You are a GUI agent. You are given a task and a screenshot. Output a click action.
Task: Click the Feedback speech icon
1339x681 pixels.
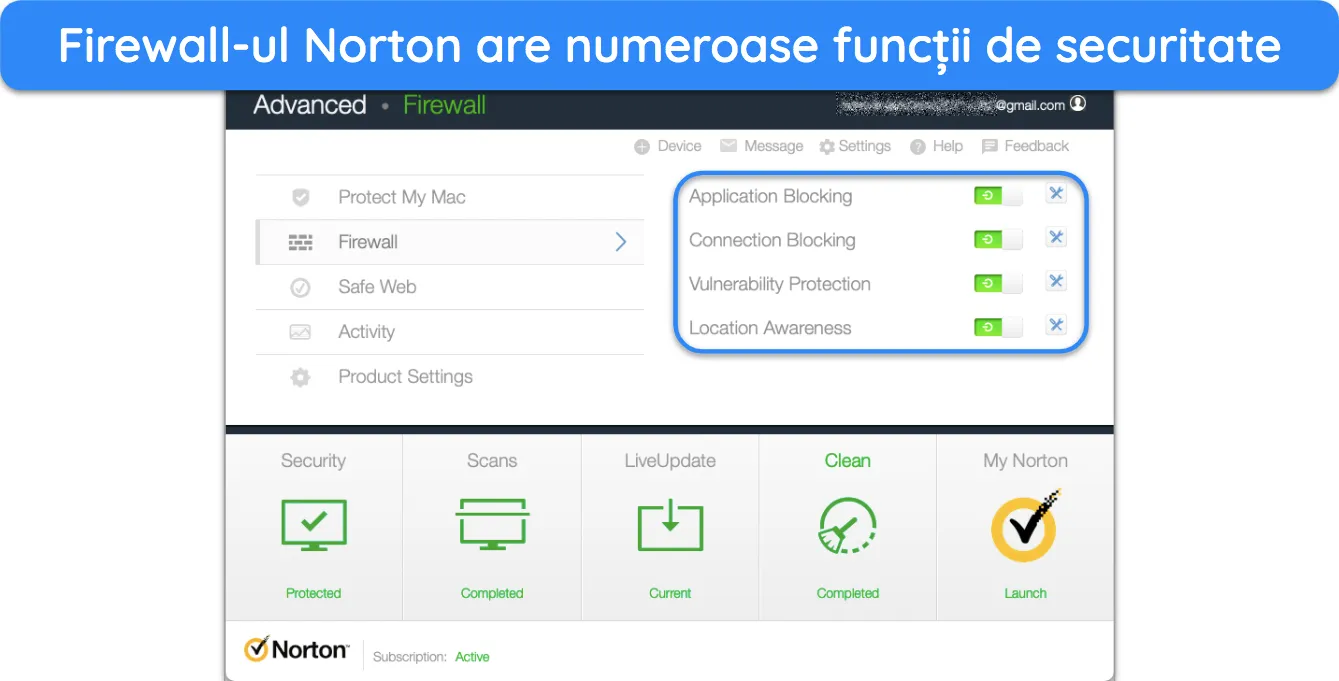click(x=990, y=147)
